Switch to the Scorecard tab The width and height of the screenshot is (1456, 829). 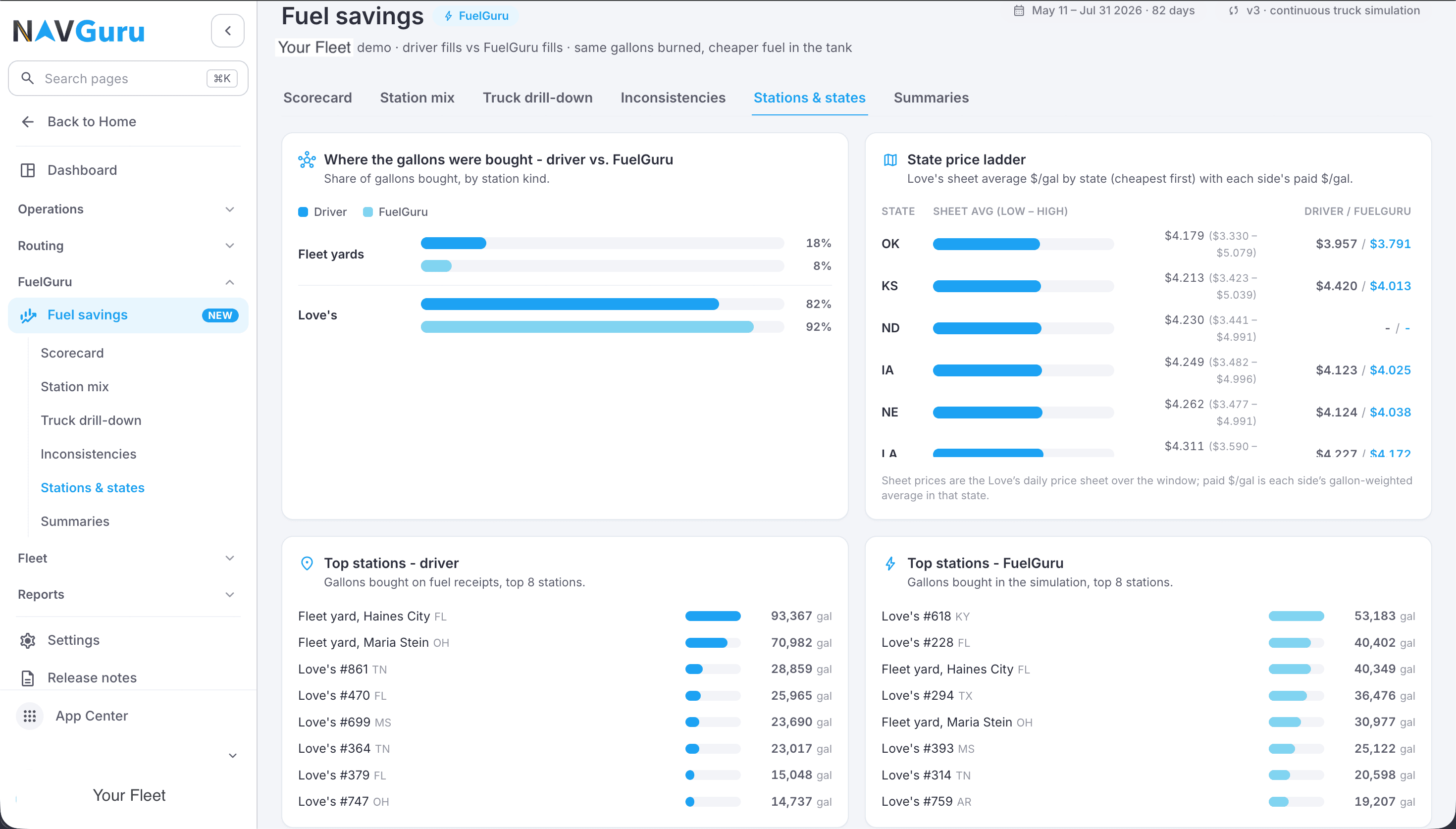tap(317, 98)
